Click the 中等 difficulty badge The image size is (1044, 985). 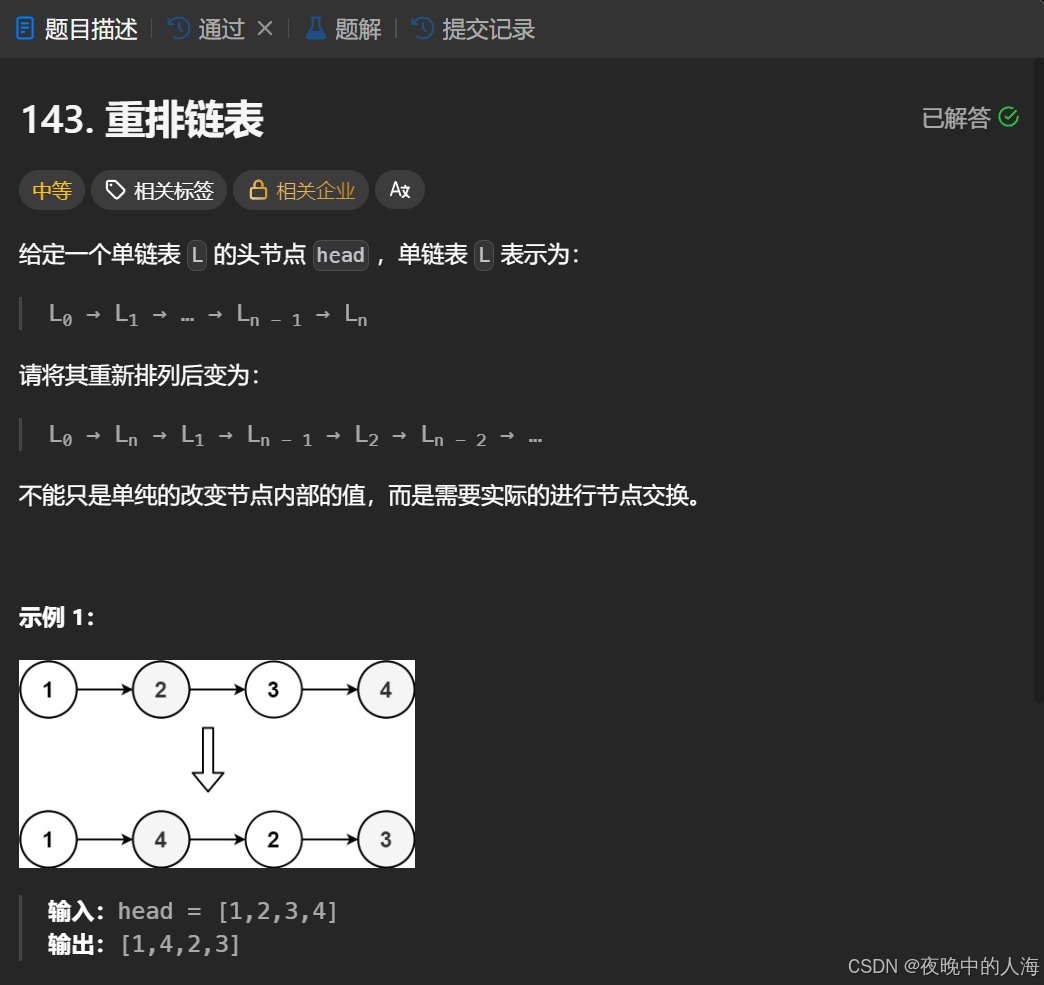[x=51, y=190]
